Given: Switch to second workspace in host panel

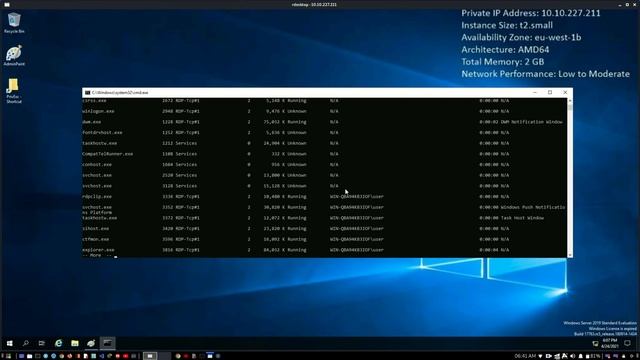Looking at the screenshot, I should tap(164, 356).
